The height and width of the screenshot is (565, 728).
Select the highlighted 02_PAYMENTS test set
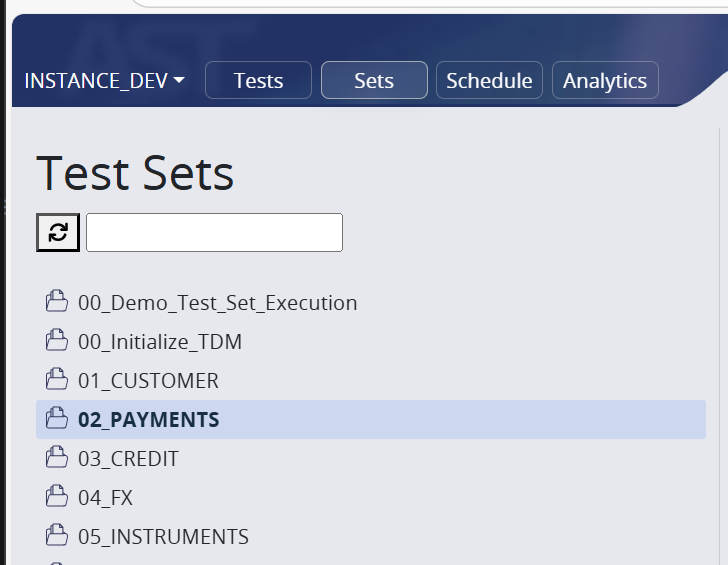click(x=371, y=420)
